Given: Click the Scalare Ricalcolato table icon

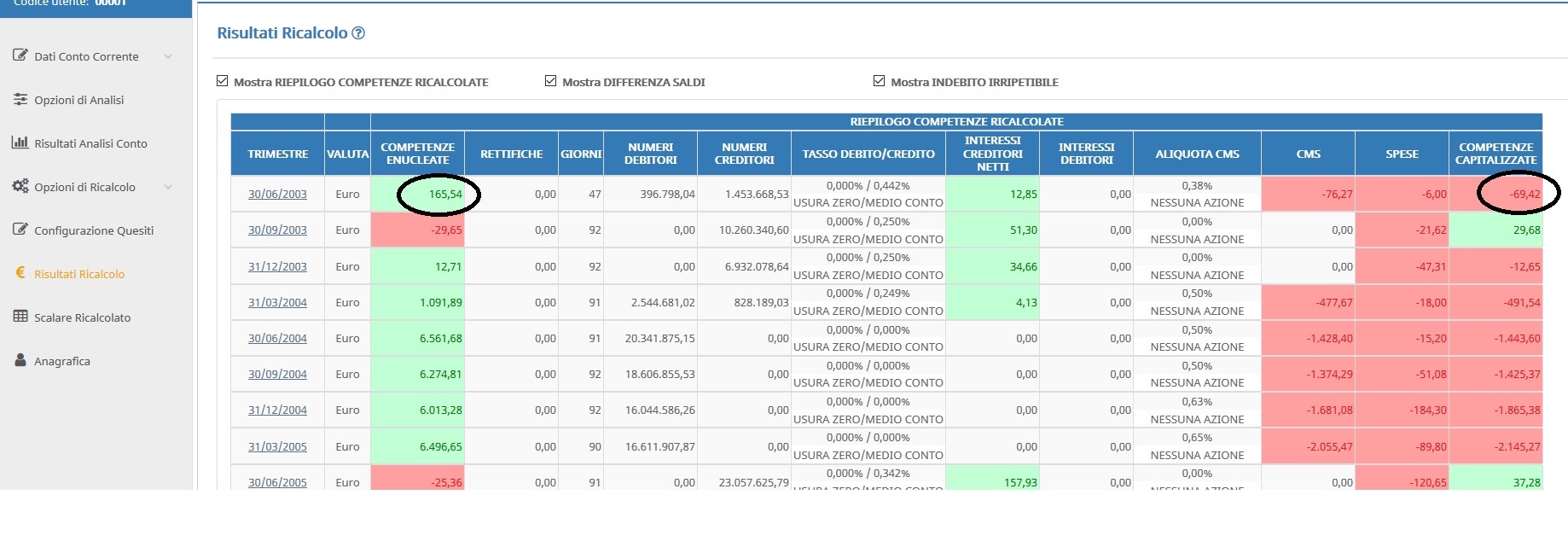Looking at the screenshot, I should [x=20, y=317].
